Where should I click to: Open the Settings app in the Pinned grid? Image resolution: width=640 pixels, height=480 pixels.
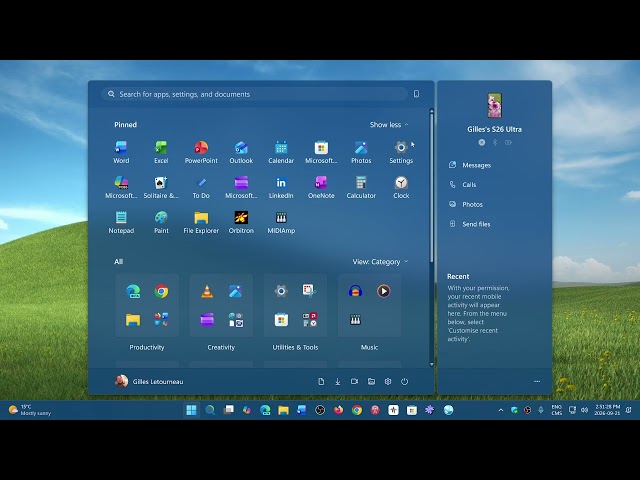(401, 152)
